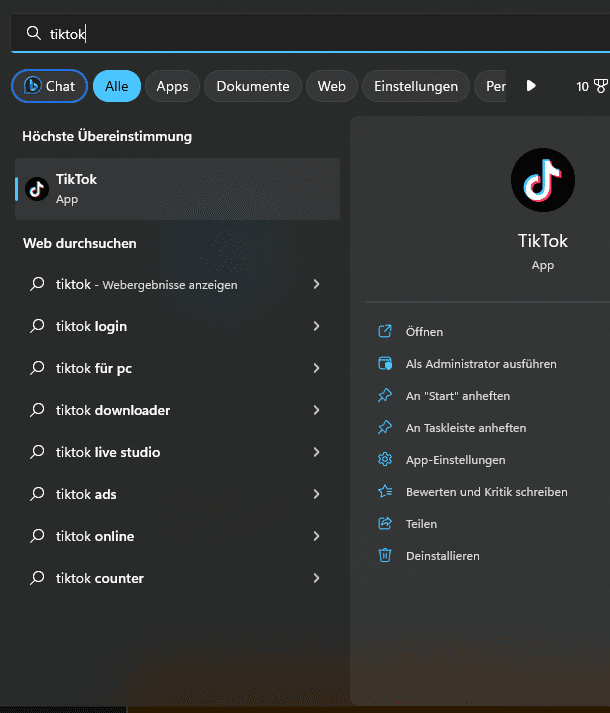Click the large TikTok logo in the details pane
The width and height of the screenshot is (610, 713).
(543, 180)
